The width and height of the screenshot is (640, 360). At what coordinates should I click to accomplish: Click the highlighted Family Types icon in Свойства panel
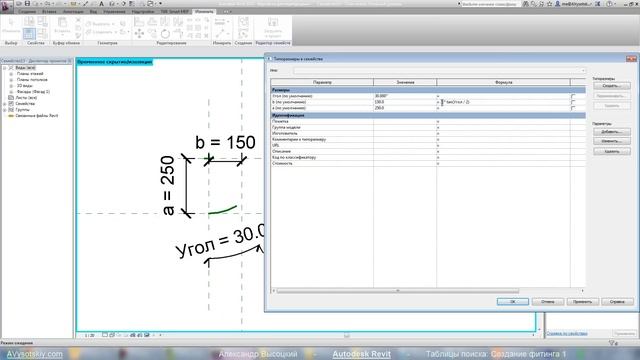(x=29, y=33)
